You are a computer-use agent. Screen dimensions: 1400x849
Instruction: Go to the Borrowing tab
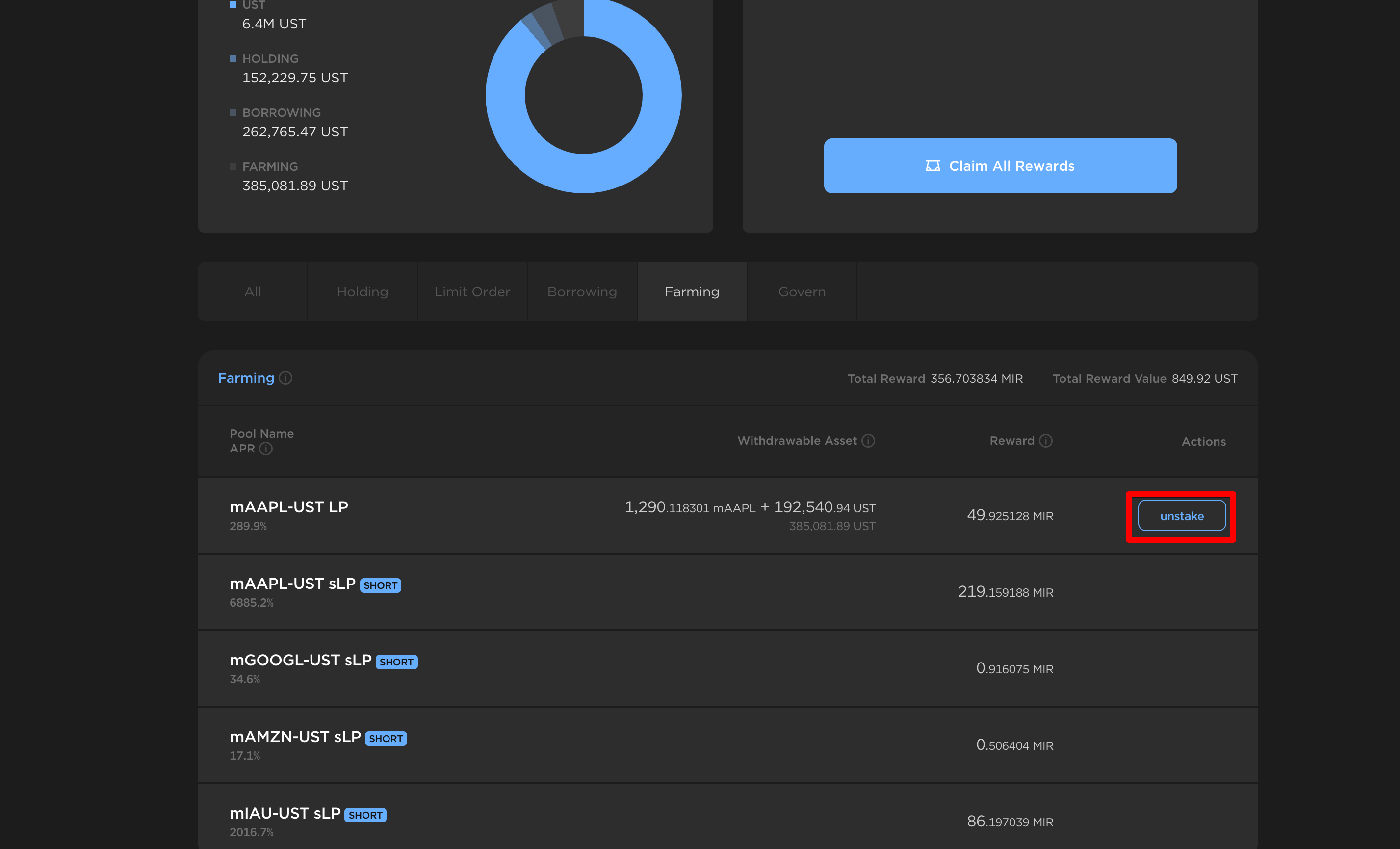tap(582, 292)
